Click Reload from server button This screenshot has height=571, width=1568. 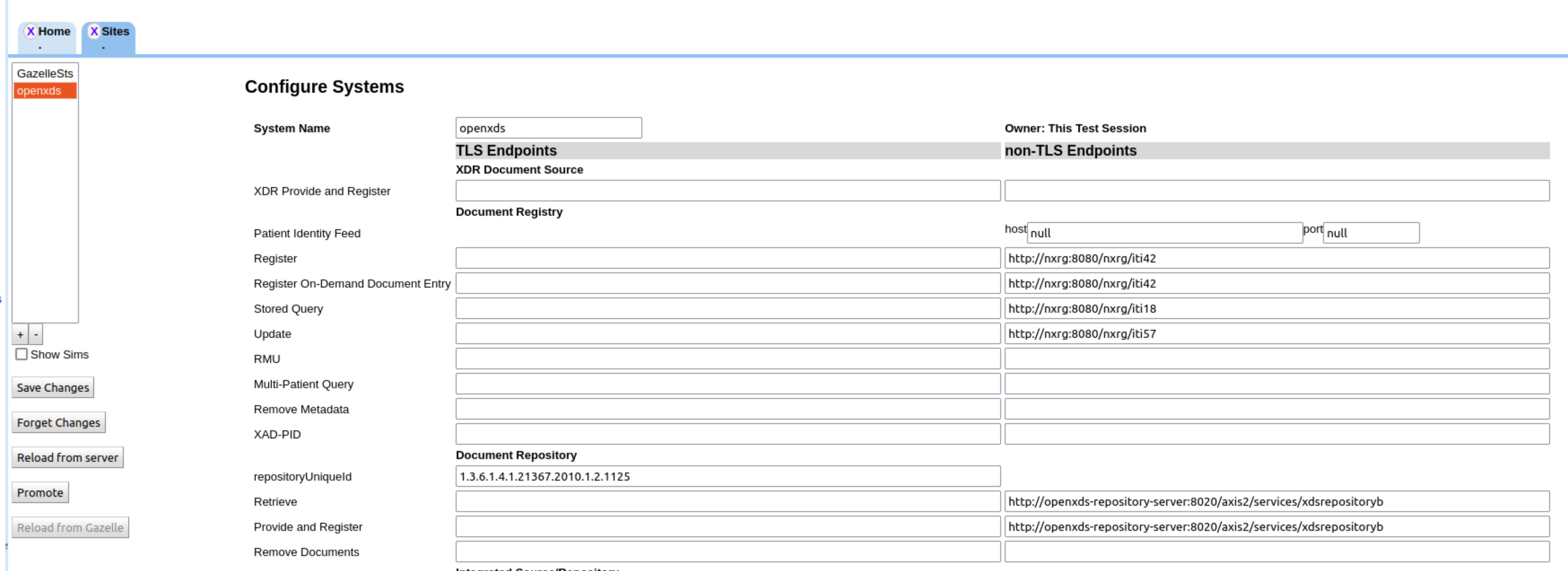(68, 458)
